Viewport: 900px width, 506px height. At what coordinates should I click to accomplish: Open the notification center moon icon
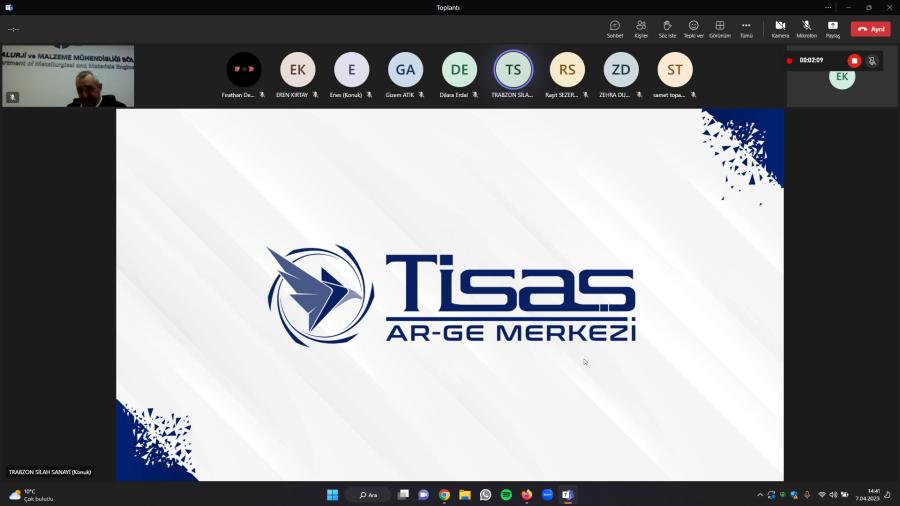pos(888,495)
